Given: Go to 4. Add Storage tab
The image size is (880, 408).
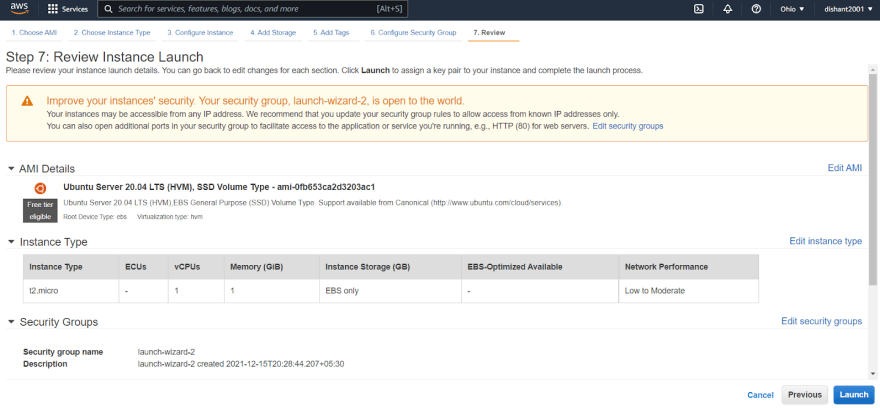Looking at the screenshot, I should [x=273, y=33].
